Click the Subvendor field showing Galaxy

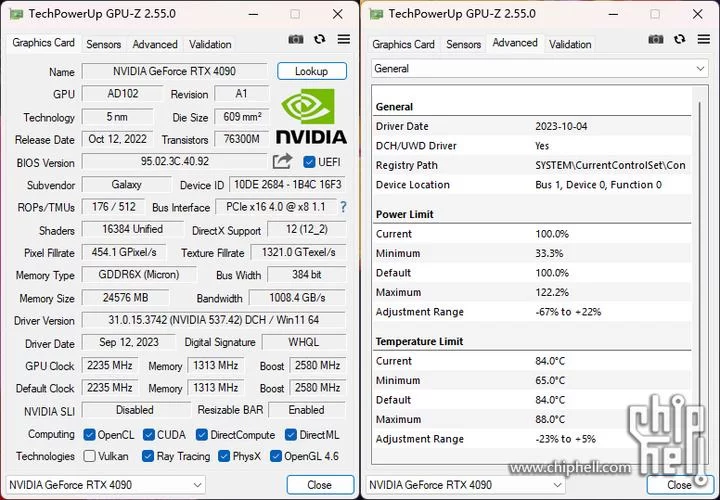126,185
